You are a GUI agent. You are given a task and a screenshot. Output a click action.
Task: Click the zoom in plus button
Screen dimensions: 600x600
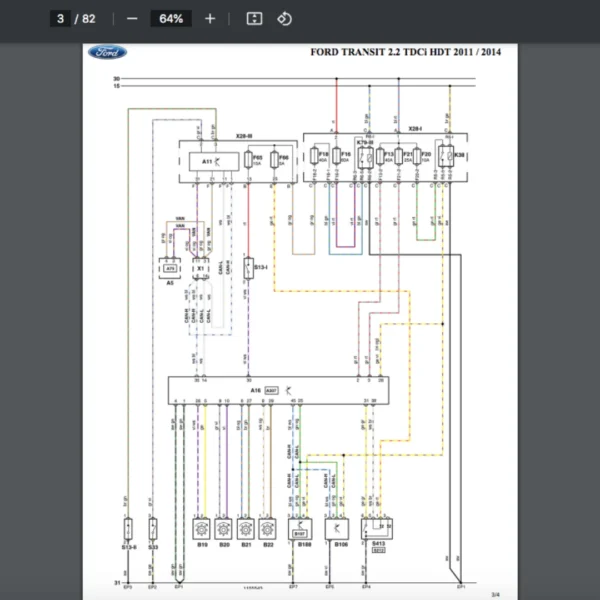click(x=209, y=18)
